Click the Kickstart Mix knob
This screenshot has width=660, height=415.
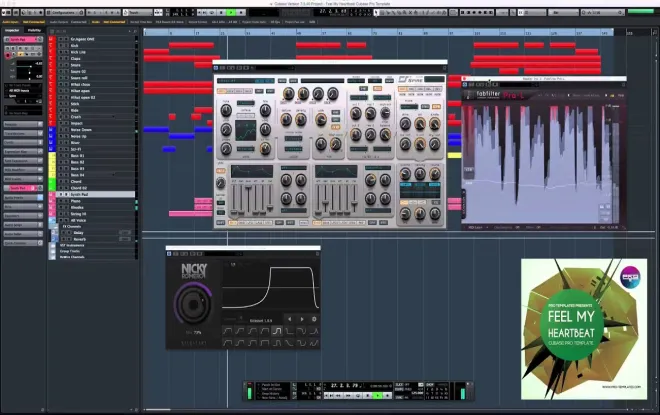[x=193, y=305]
